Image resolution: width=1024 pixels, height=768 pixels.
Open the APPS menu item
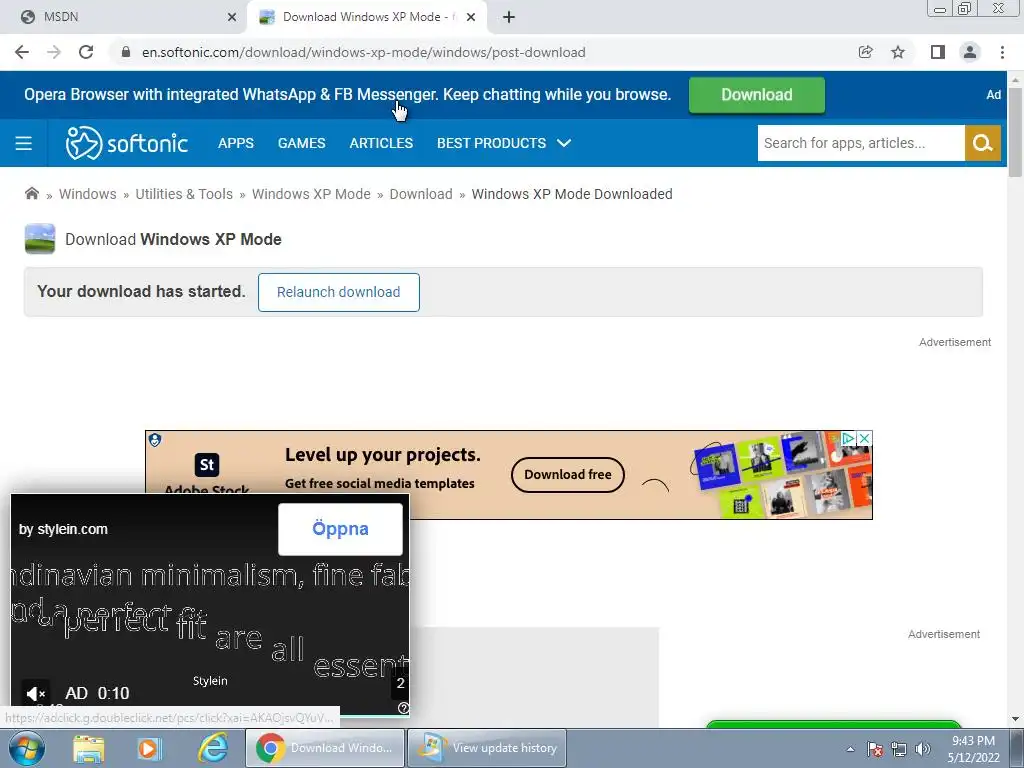point(236,143)
